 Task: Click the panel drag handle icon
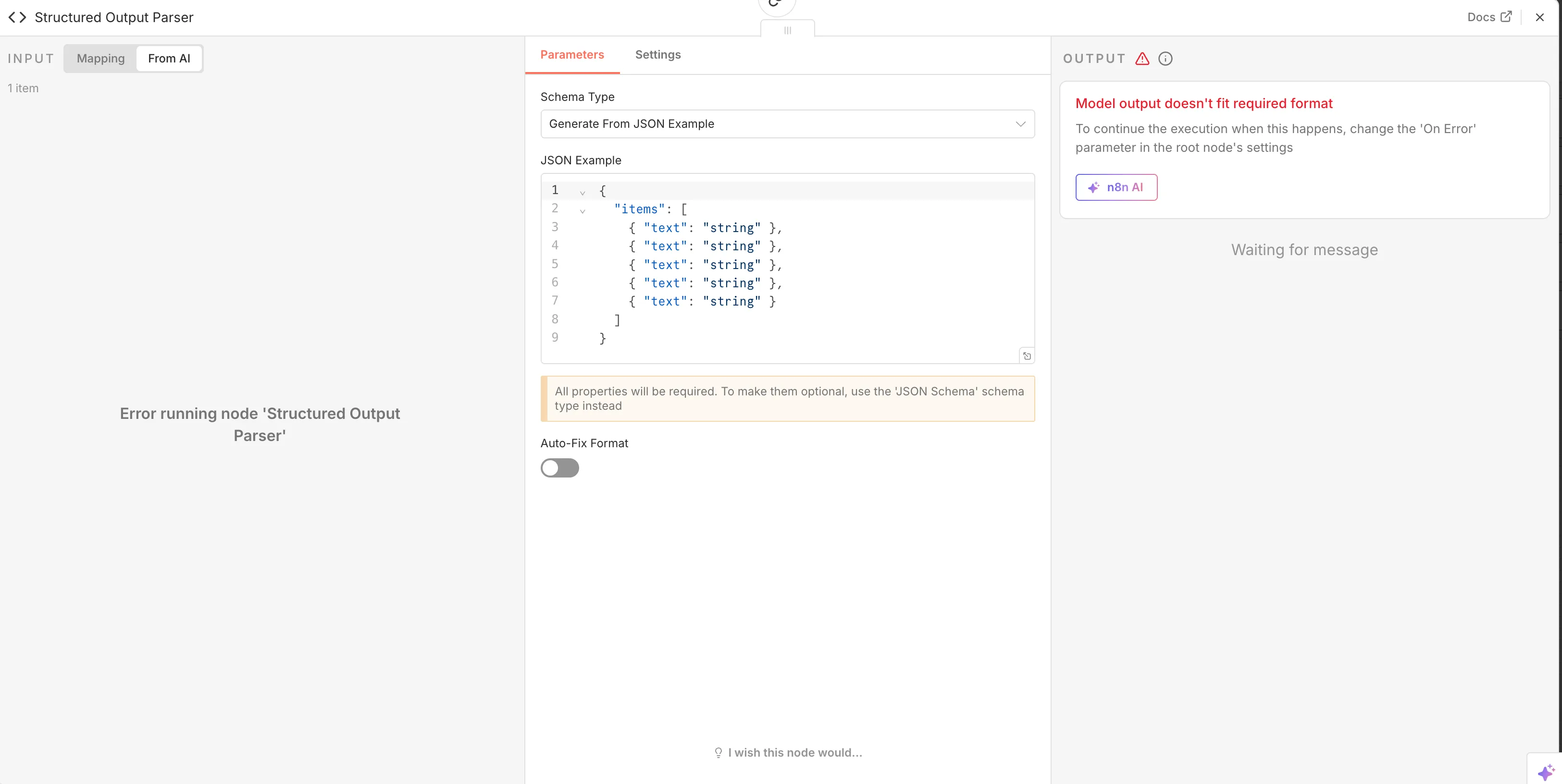click(787, 30)
